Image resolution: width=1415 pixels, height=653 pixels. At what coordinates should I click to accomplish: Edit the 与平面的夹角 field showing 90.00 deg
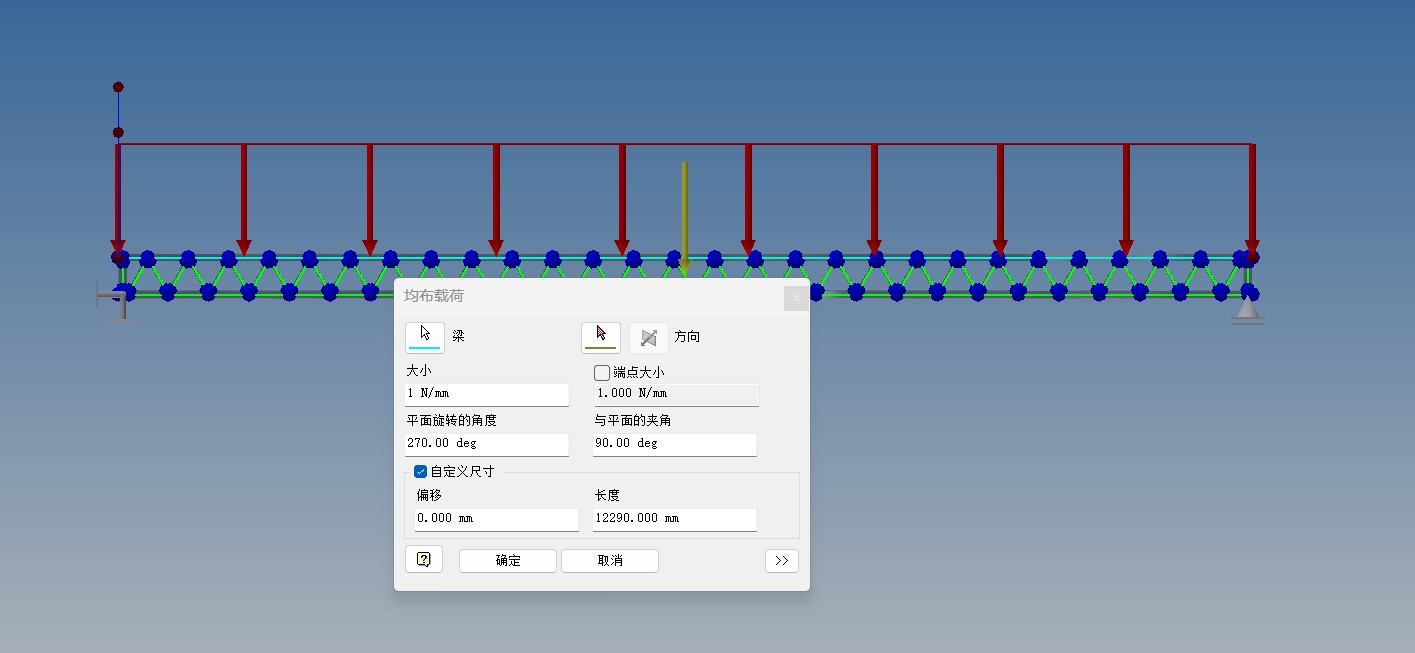tap(675, 443)
